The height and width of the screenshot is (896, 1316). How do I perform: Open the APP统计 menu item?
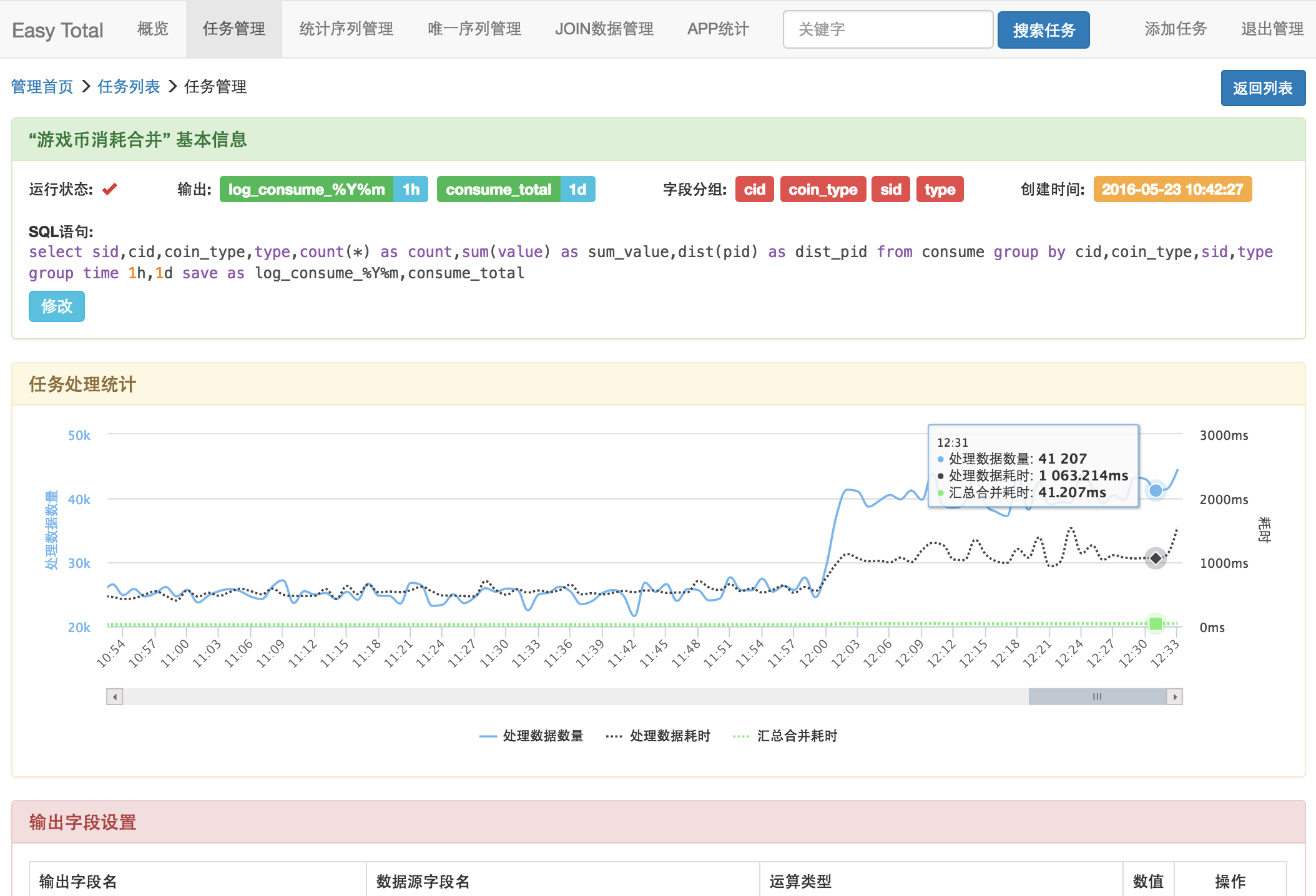(717, 29)
